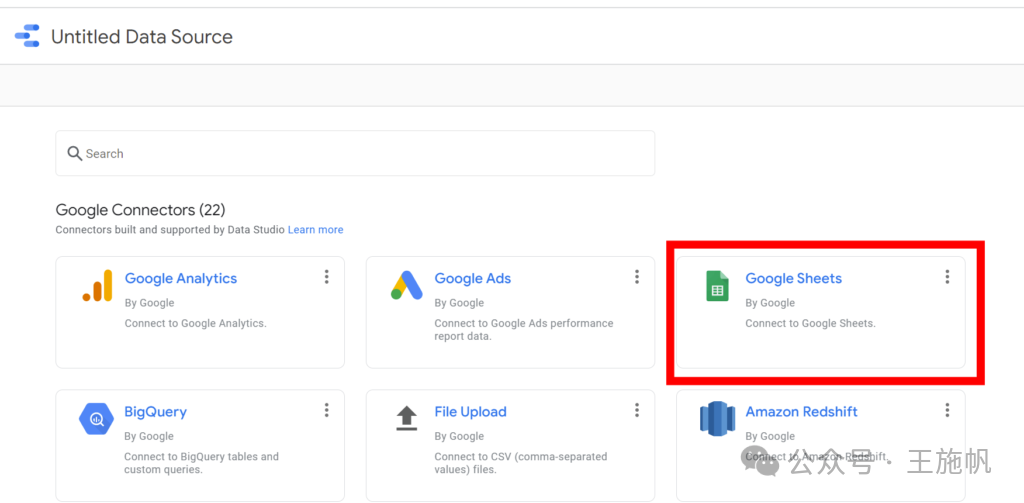Select the Google Ads connector title
Image resolution: width=1024 pixels, height=503 pixels.
(473, 278)
